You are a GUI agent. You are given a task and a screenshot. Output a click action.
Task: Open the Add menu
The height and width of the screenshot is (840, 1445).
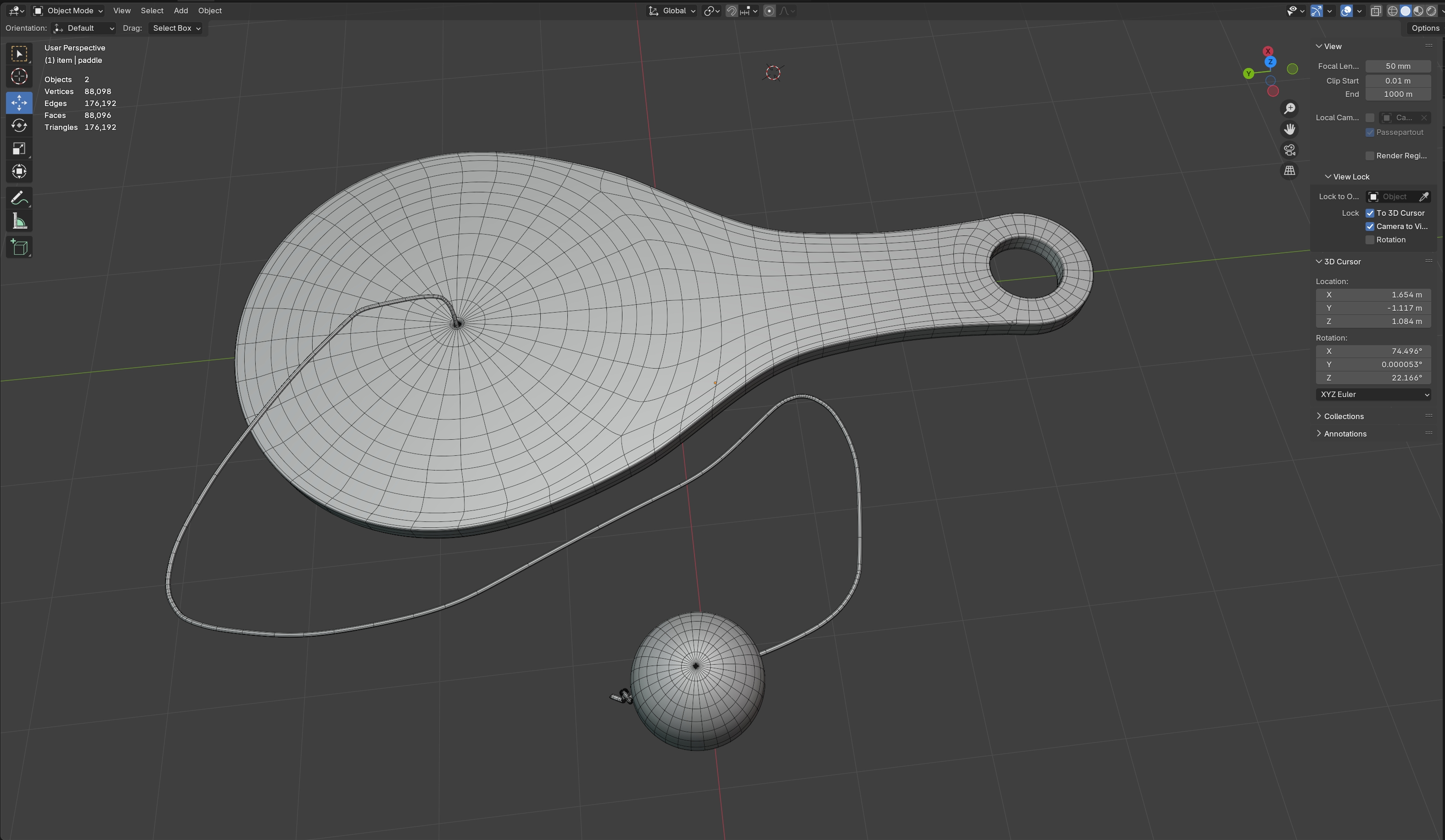[x=181, y=11]
